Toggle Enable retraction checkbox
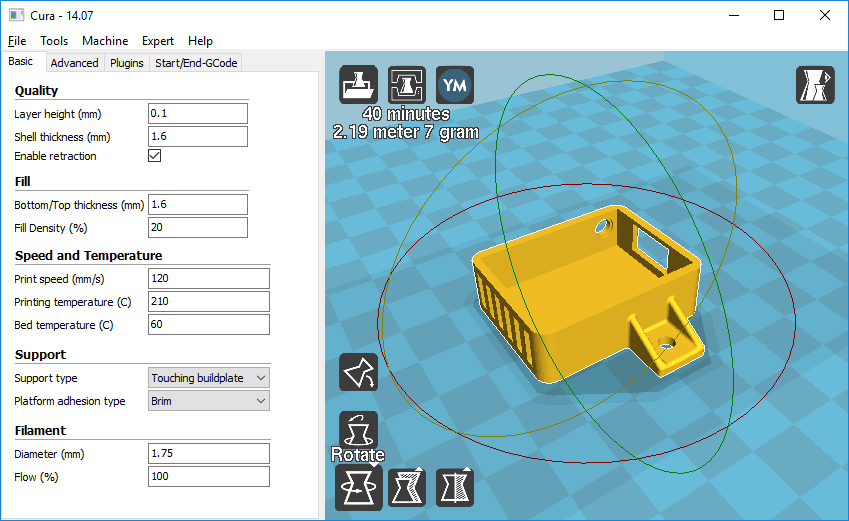This screenshot has height=521, width=849. (154, 156)
